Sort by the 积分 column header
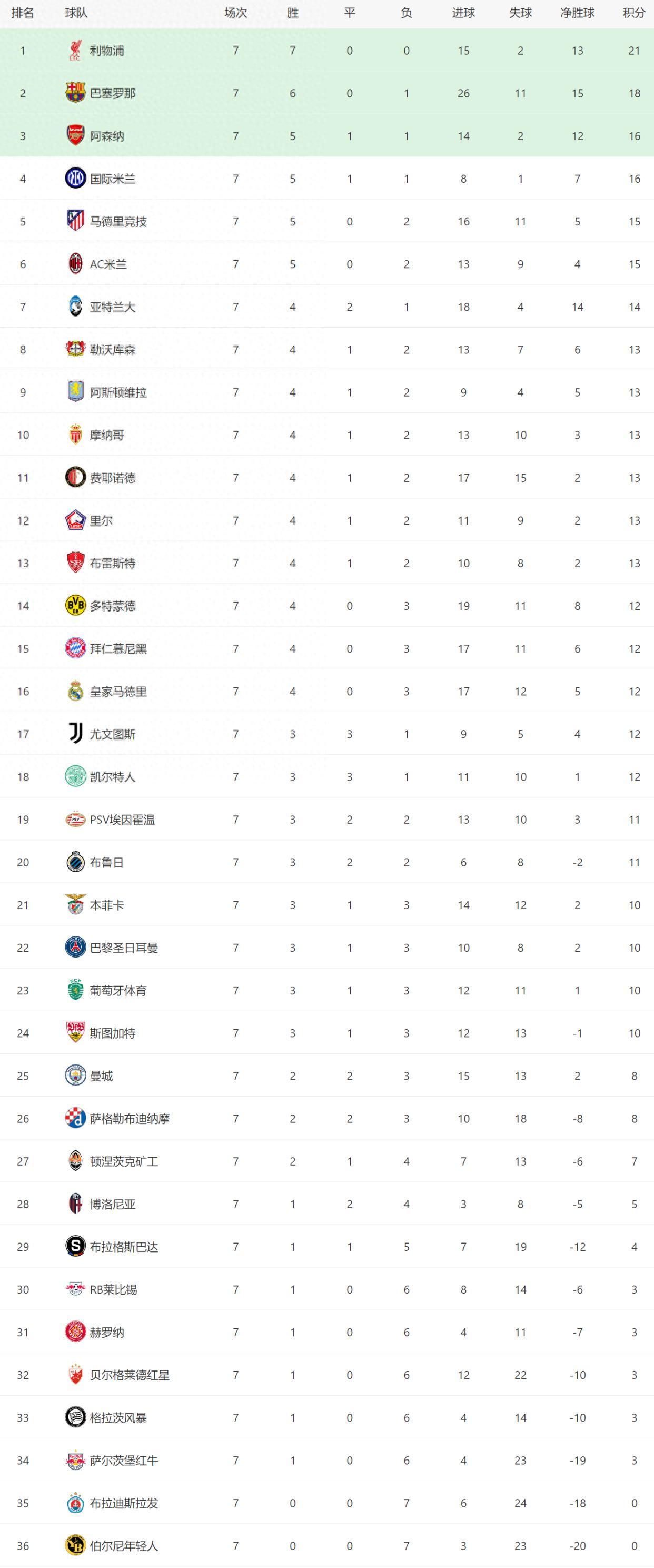The image size is (654, 1568). click(634, 13)
